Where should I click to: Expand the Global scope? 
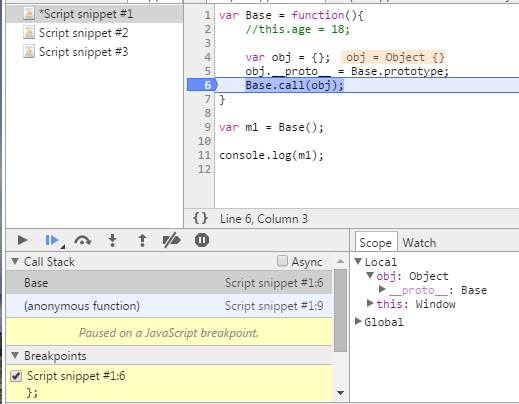358,322
